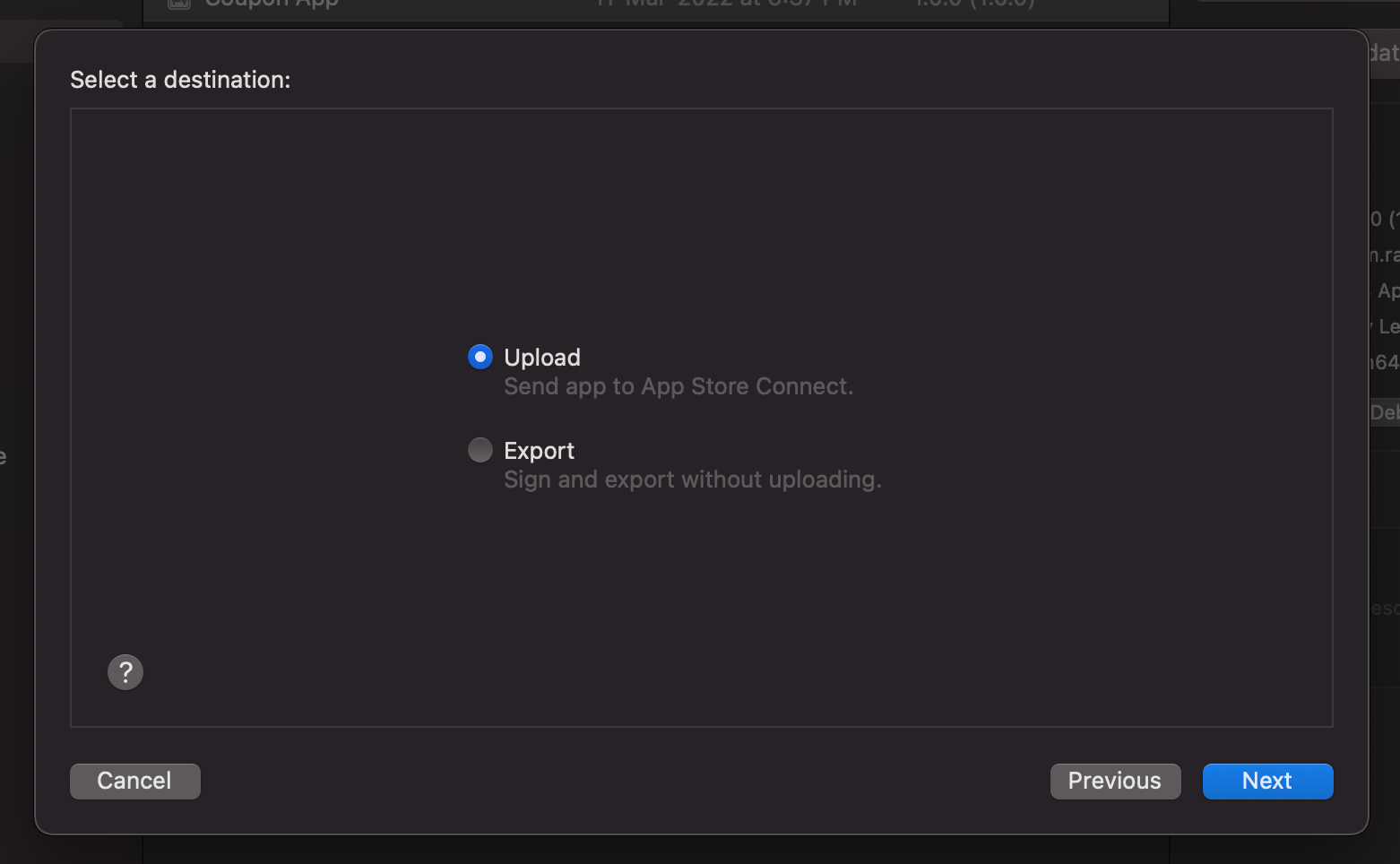Click the Coupon App archive icon

coord(179,4)
